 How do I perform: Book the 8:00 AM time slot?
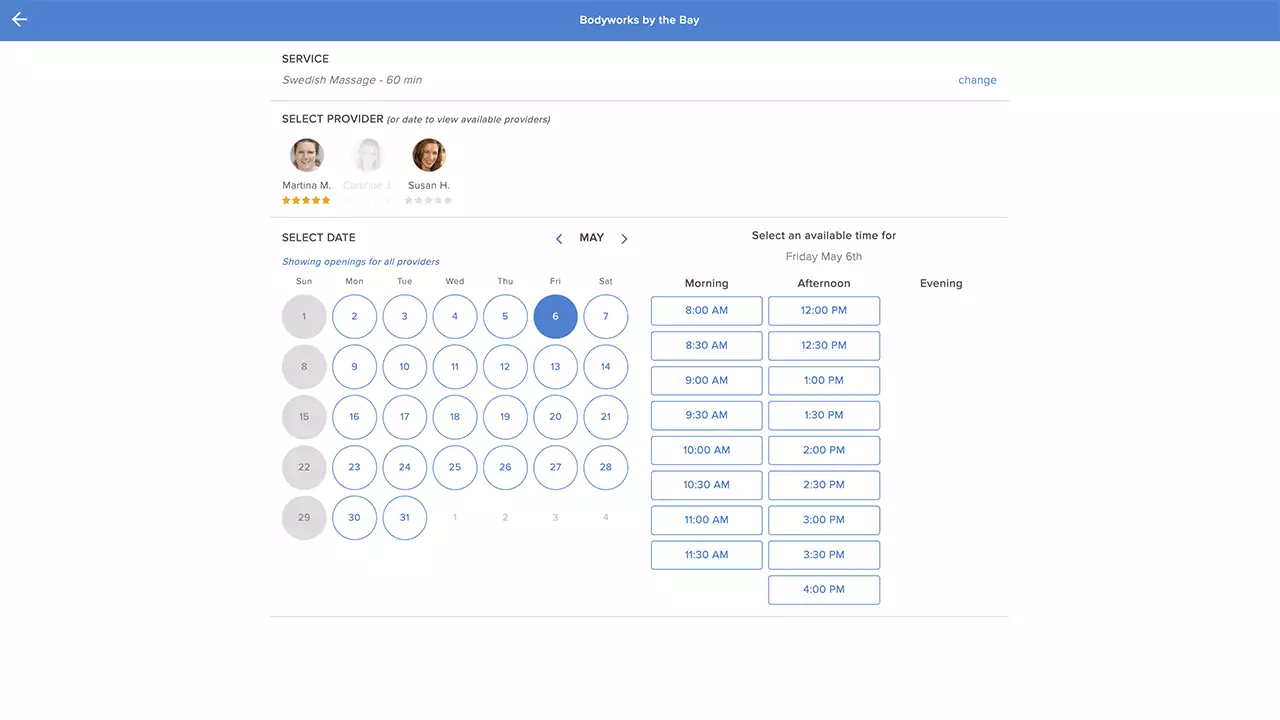point(706,311)
